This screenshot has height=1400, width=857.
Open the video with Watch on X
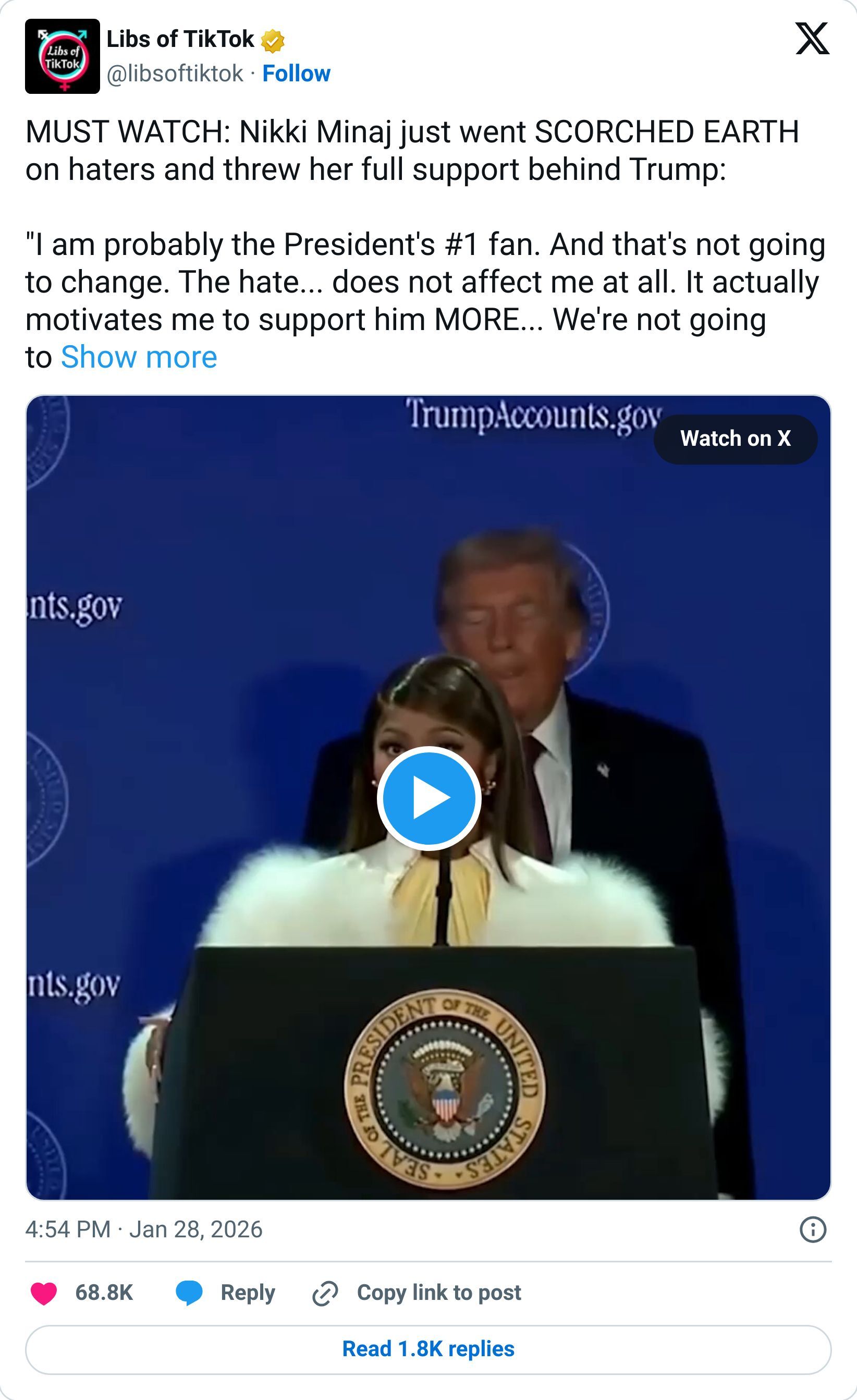pyautogui.click(x=736, y=439)
